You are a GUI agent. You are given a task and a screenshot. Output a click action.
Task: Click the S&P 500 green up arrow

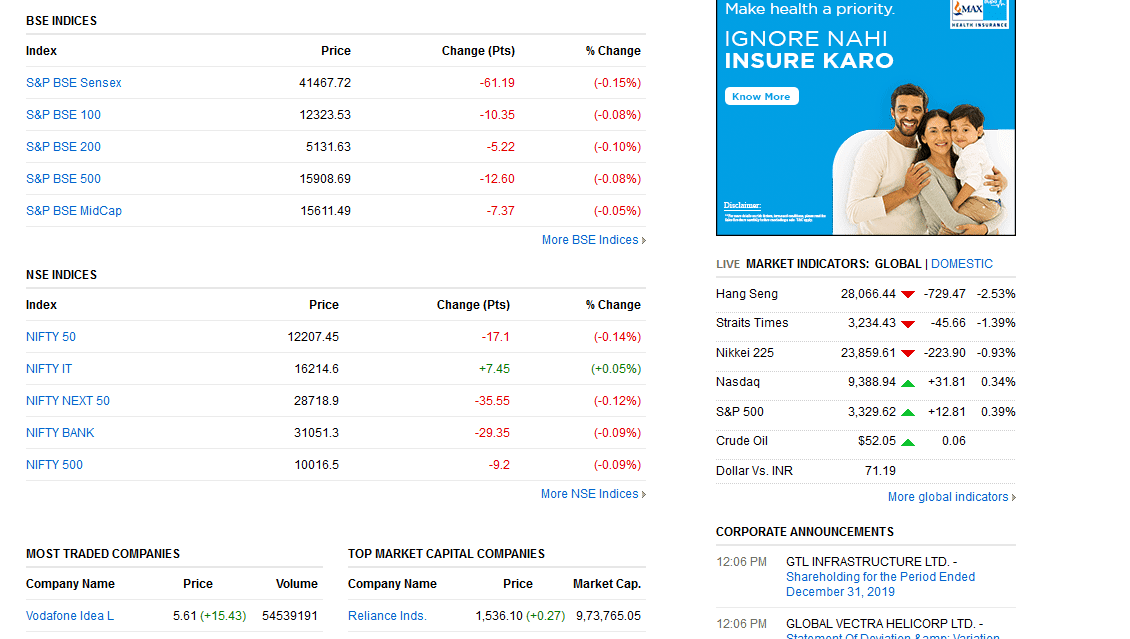click(907, 412)
